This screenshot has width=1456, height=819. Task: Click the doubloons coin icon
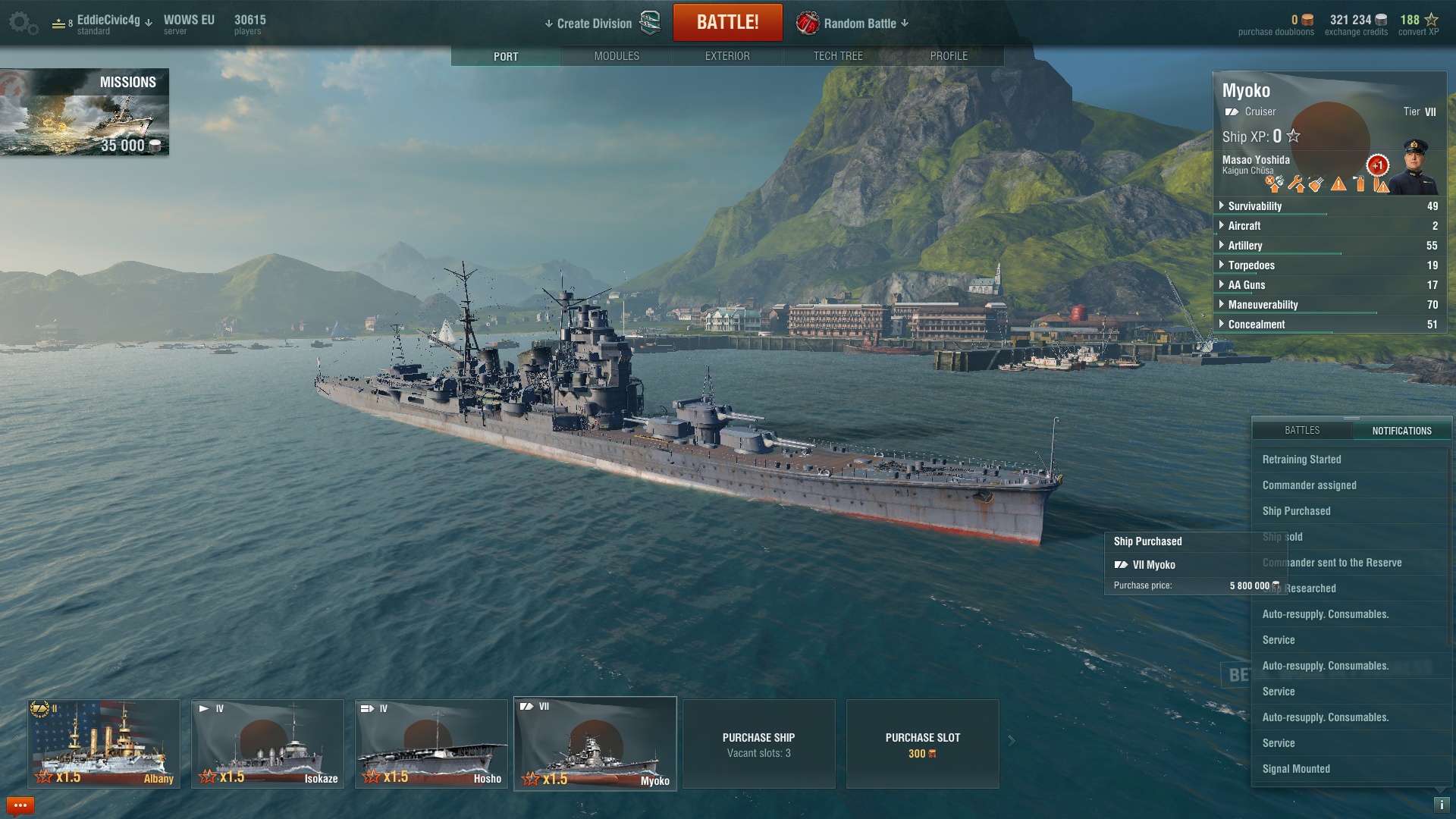[x=1307, y=20]
